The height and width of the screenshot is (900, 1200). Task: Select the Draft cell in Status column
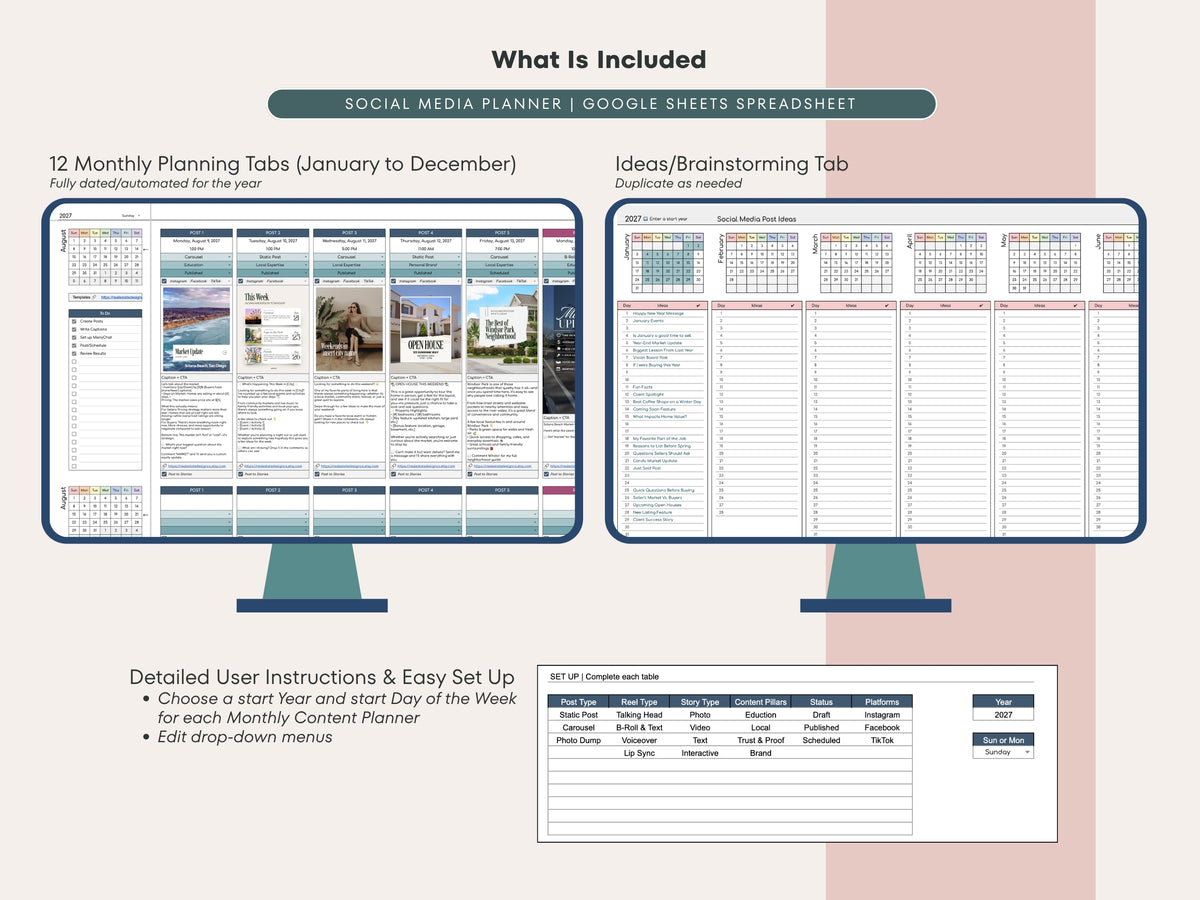pyautogui.click(x=821, y=715)
